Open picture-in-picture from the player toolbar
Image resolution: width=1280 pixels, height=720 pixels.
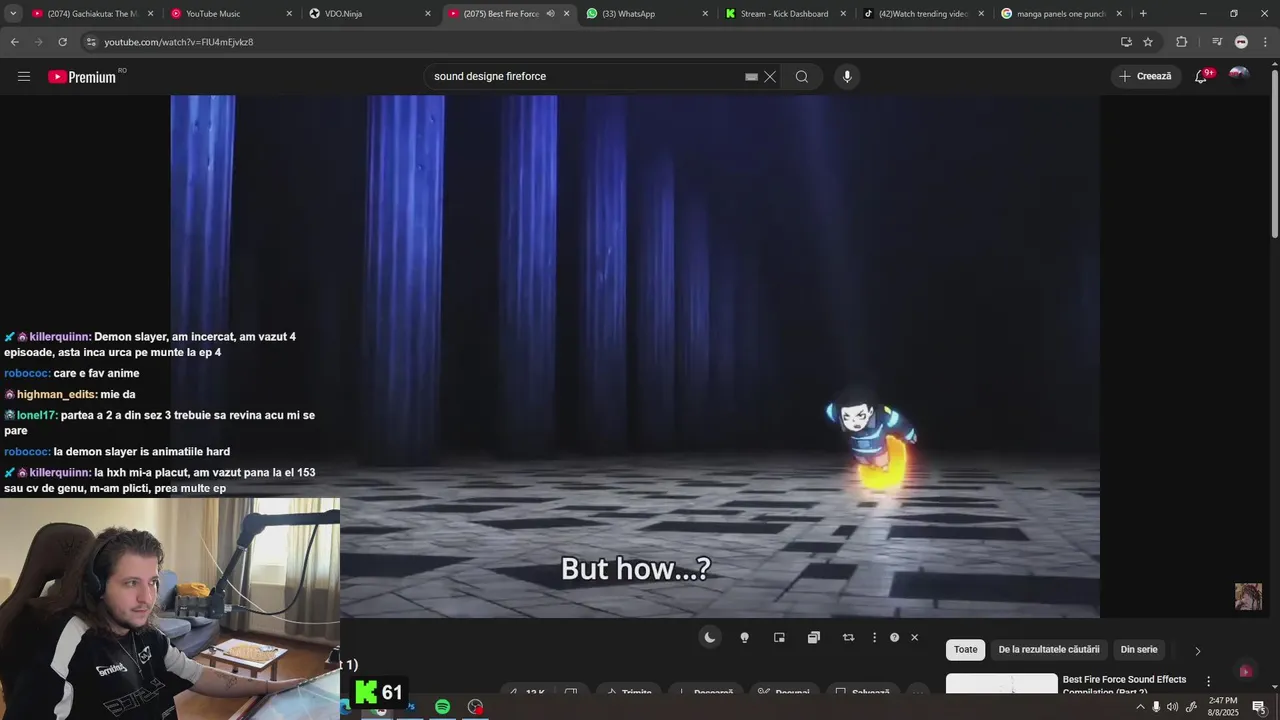779,637
